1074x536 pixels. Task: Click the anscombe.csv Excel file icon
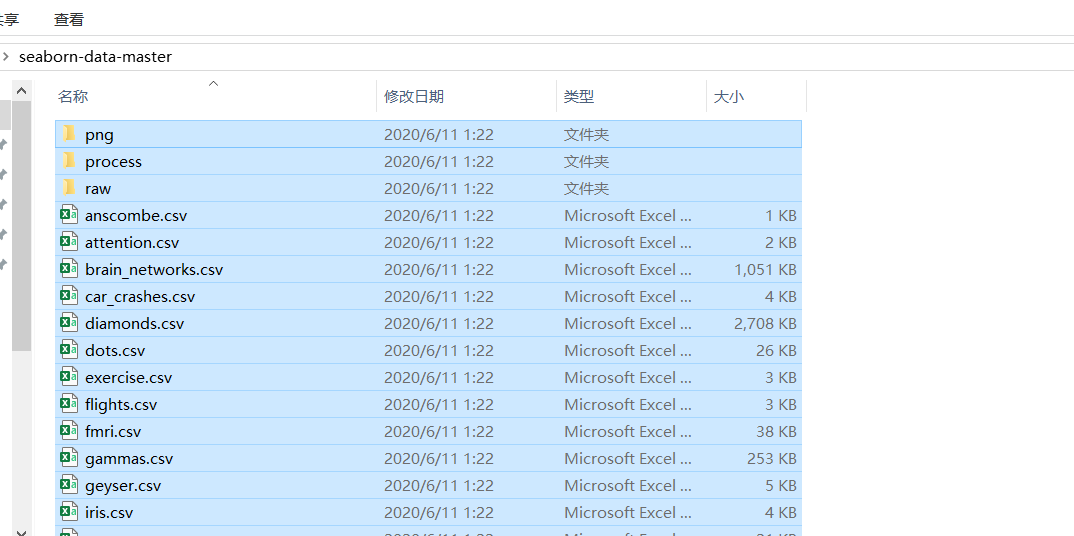pos(68,215)
